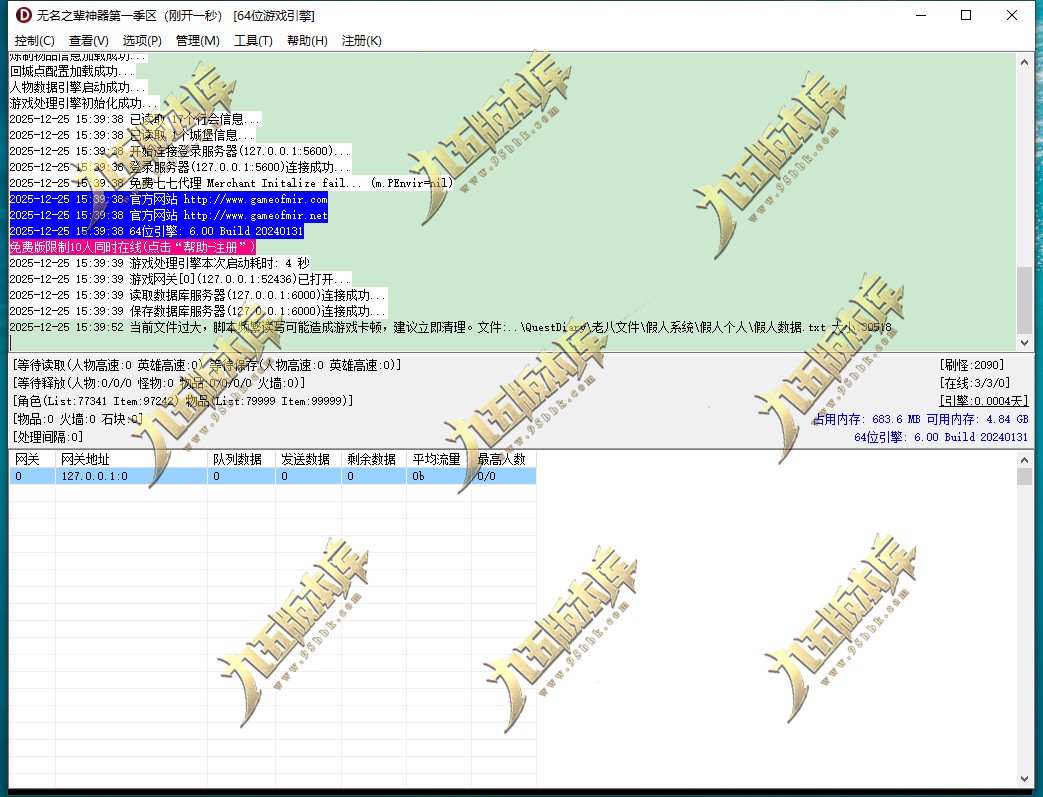Viewport: 1043px width, 797px height.
Task: Click the [物品:0 火墙:0 石块:0] status line
Action: [78, 418]
